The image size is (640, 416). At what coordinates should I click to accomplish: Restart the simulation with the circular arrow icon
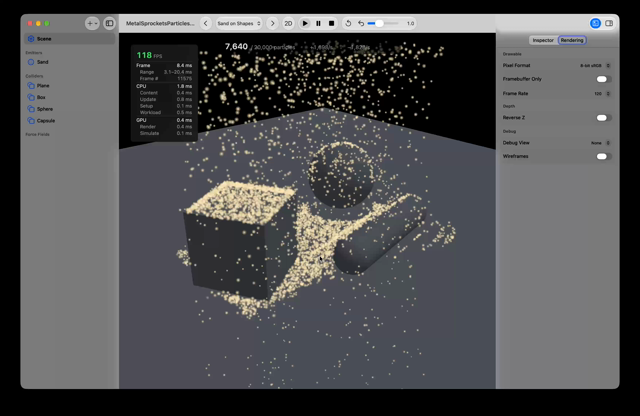coord(348,23)
